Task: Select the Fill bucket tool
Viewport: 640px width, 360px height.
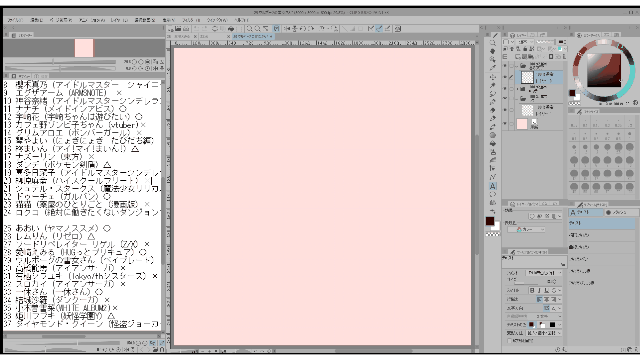Action: (493, 143)
